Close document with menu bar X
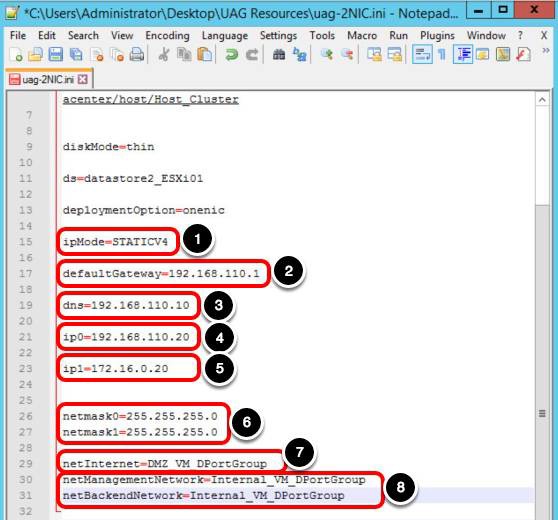Image resolution: width=558 pixels, height=520 pixels. 544,36
